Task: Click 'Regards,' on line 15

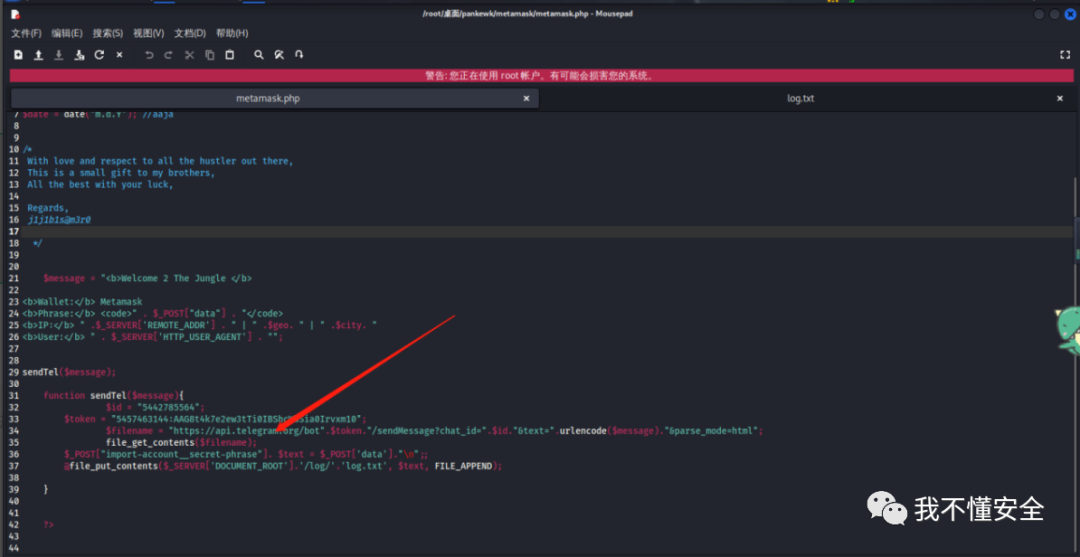Action: coord(48,208)
